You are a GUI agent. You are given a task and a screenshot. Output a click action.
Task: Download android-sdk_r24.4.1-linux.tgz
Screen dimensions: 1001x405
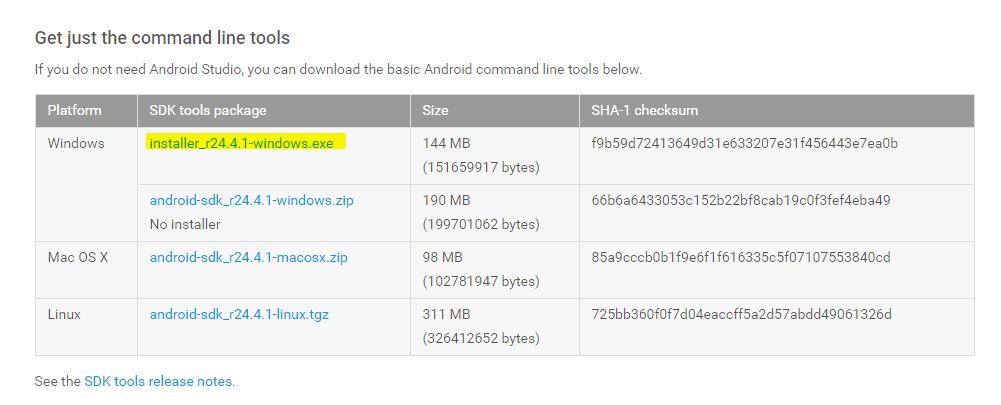click(239, 314)
